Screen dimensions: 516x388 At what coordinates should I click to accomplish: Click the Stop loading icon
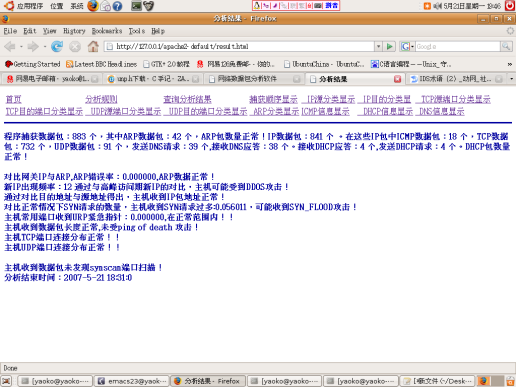pos(75,46)
